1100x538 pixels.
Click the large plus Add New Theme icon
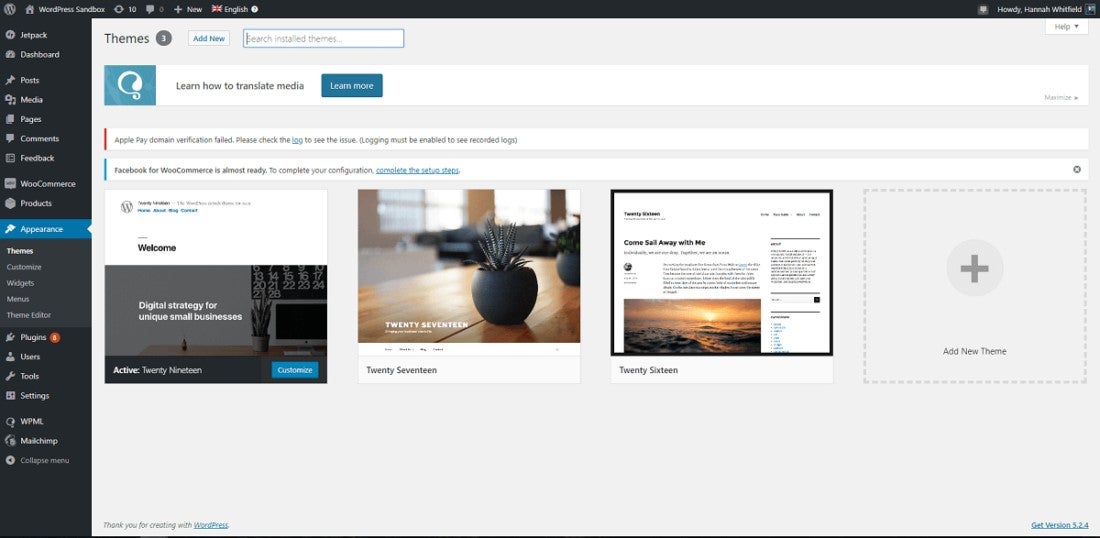[974, 268]
